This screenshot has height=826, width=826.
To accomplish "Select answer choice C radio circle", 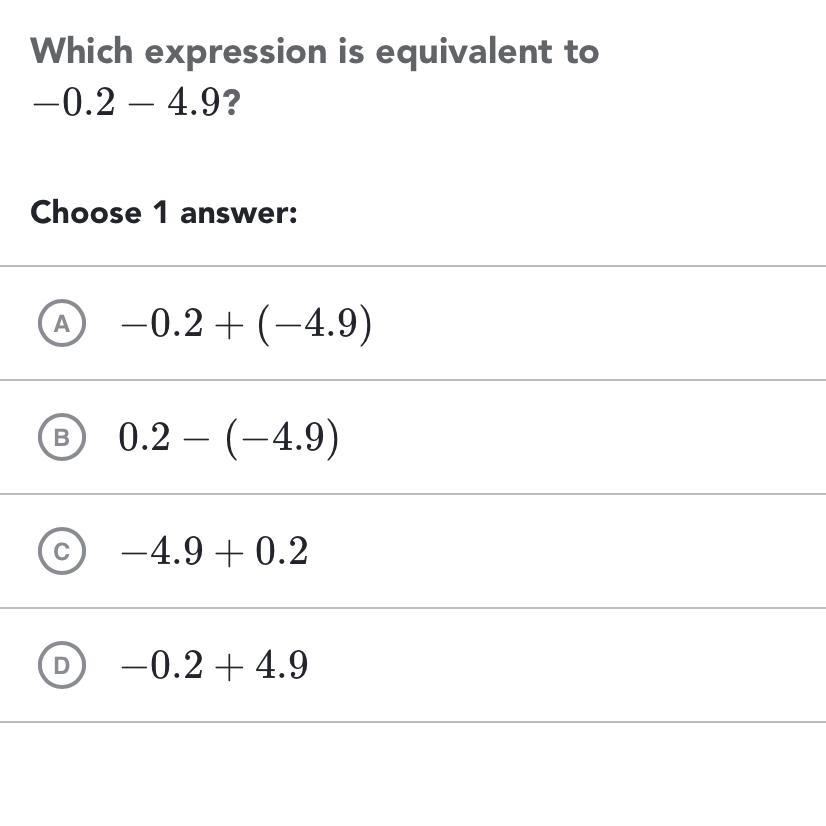I will click(x=62, y=552).
